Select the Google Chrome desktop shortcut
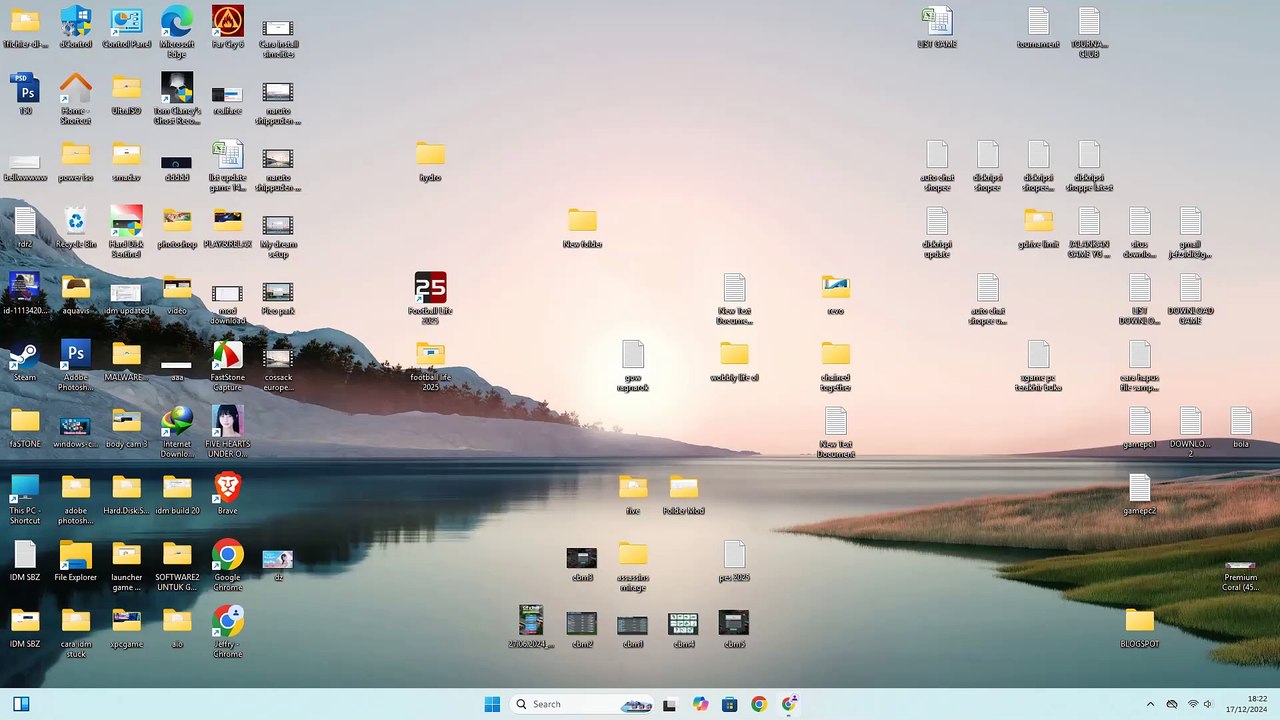Viewport: 1280px width, 720px height. click(x=228, y=566)
